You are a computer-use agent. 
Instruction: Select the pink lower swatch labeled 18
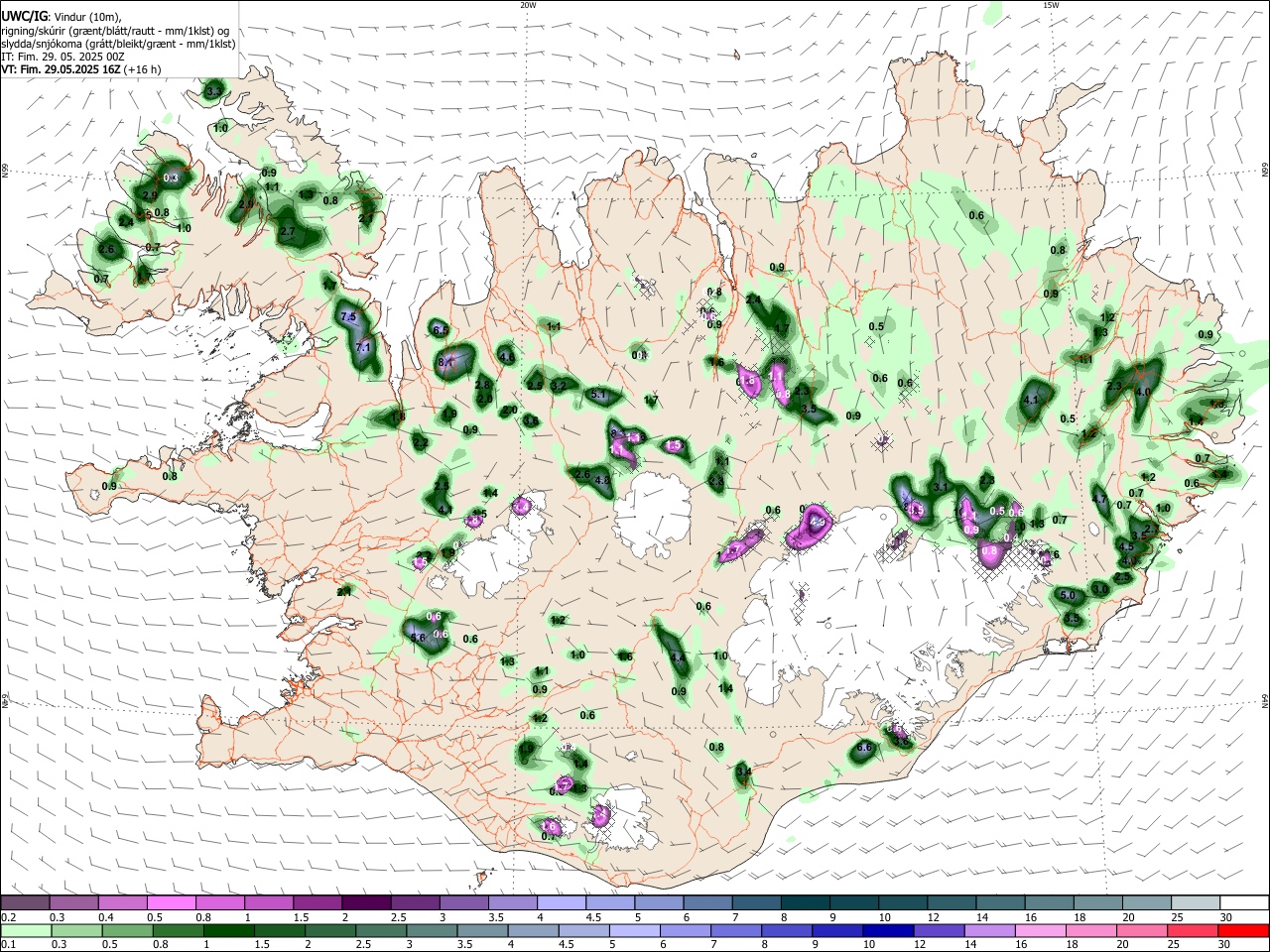(x=1090, y=930)
